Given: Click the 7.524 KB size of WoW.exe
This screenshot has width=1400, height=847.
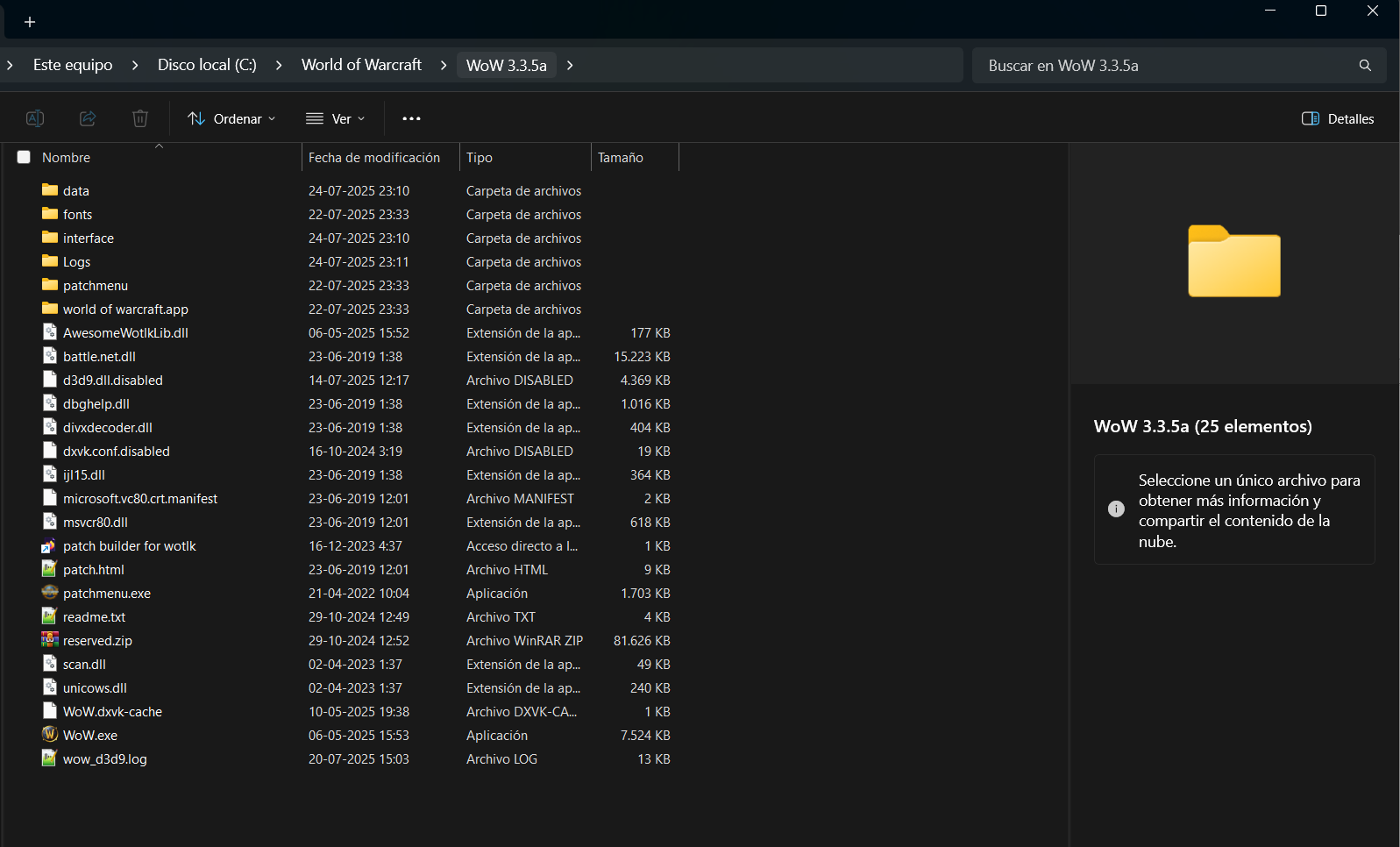Looking at the screenshot, I should pyautogui.click(x=645, y=736).
